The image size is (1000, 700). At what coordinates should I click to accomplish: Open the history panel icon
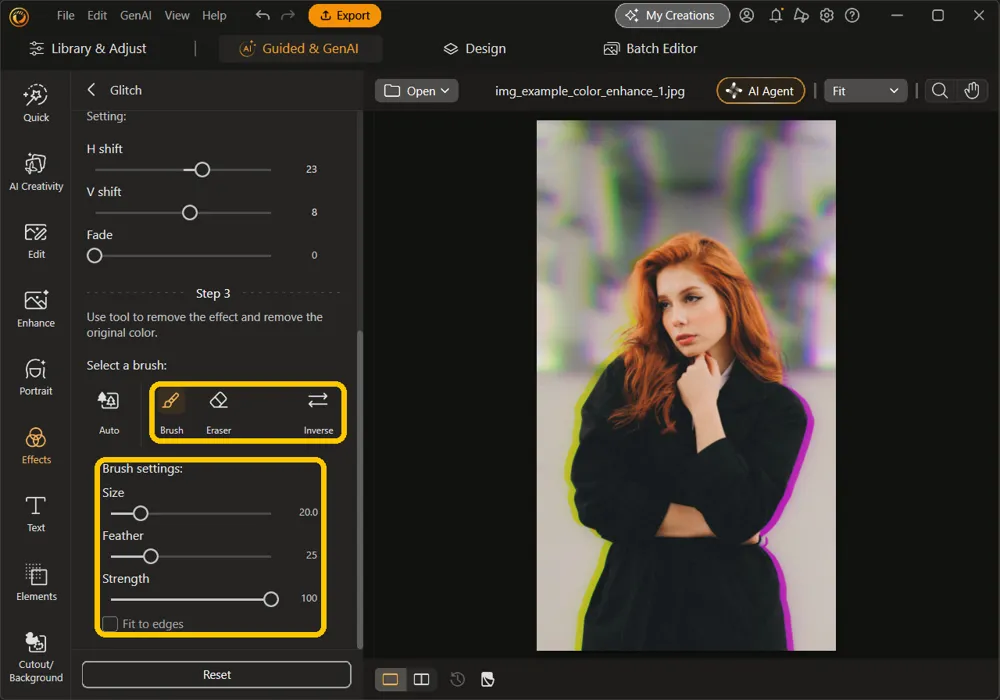coord(457,679)
